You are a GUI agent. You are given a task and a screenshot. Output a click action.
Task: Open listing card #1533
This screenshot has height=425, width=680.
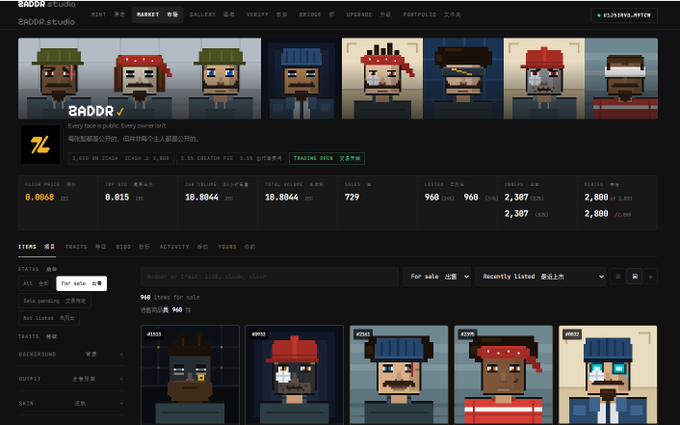(190, 375)
